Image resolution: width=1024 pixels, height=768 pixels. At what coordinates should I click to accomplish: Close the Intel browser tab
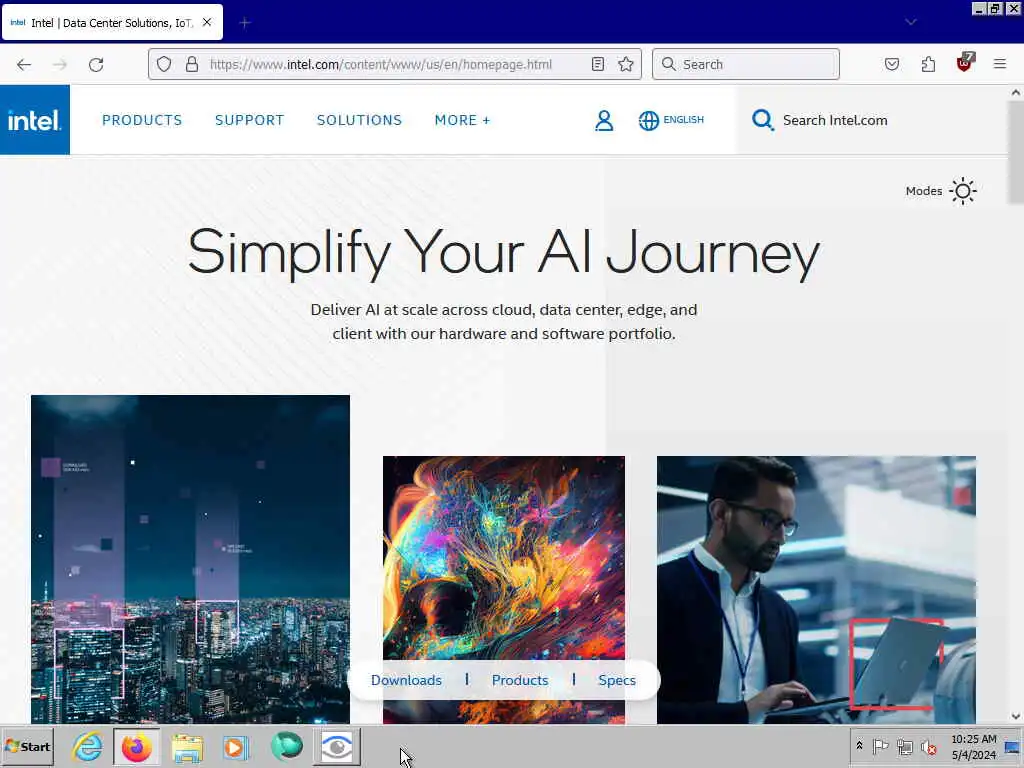tap(207, 22)
